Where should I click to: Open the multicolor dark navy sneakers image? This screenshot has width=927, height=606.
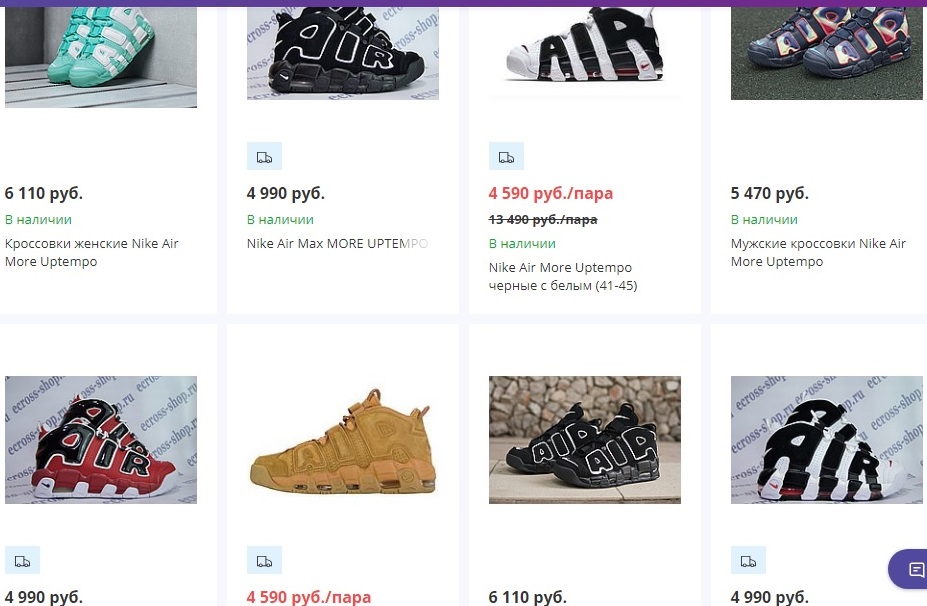point(827,50)
